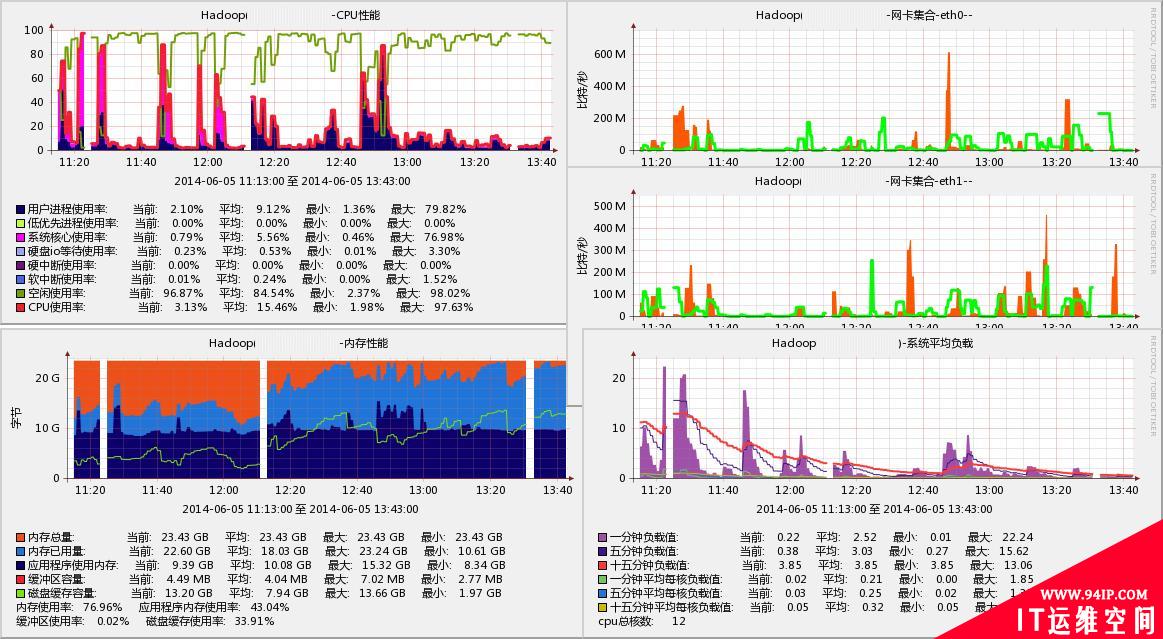Select the green 磁盘缓存容量 legend swatch
1163x639 pixels.
[20, 593]
